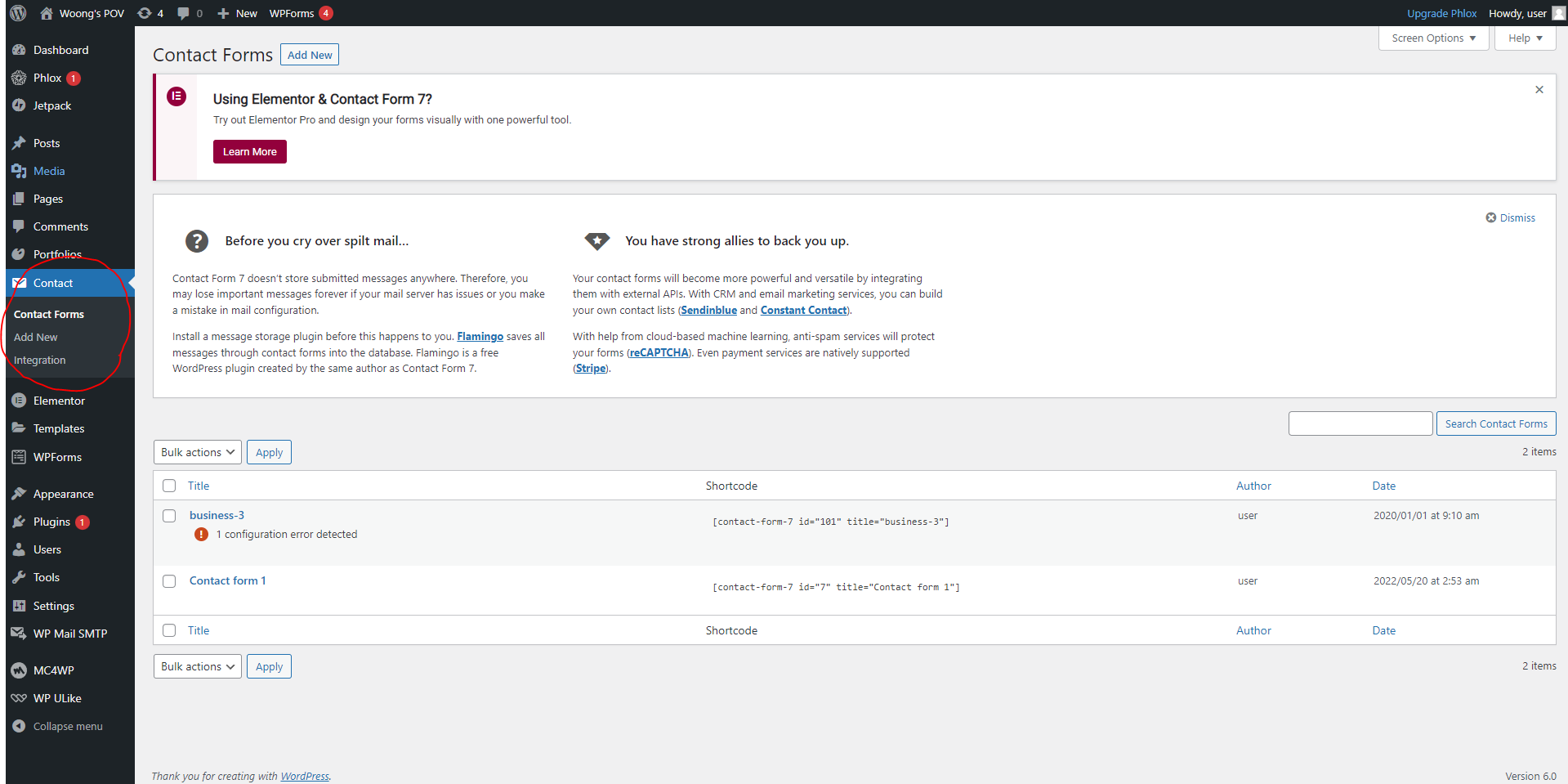Screen dimensions: 1568x784
Task: Open the business-3 form title
Action: click(x=217, y=515)
